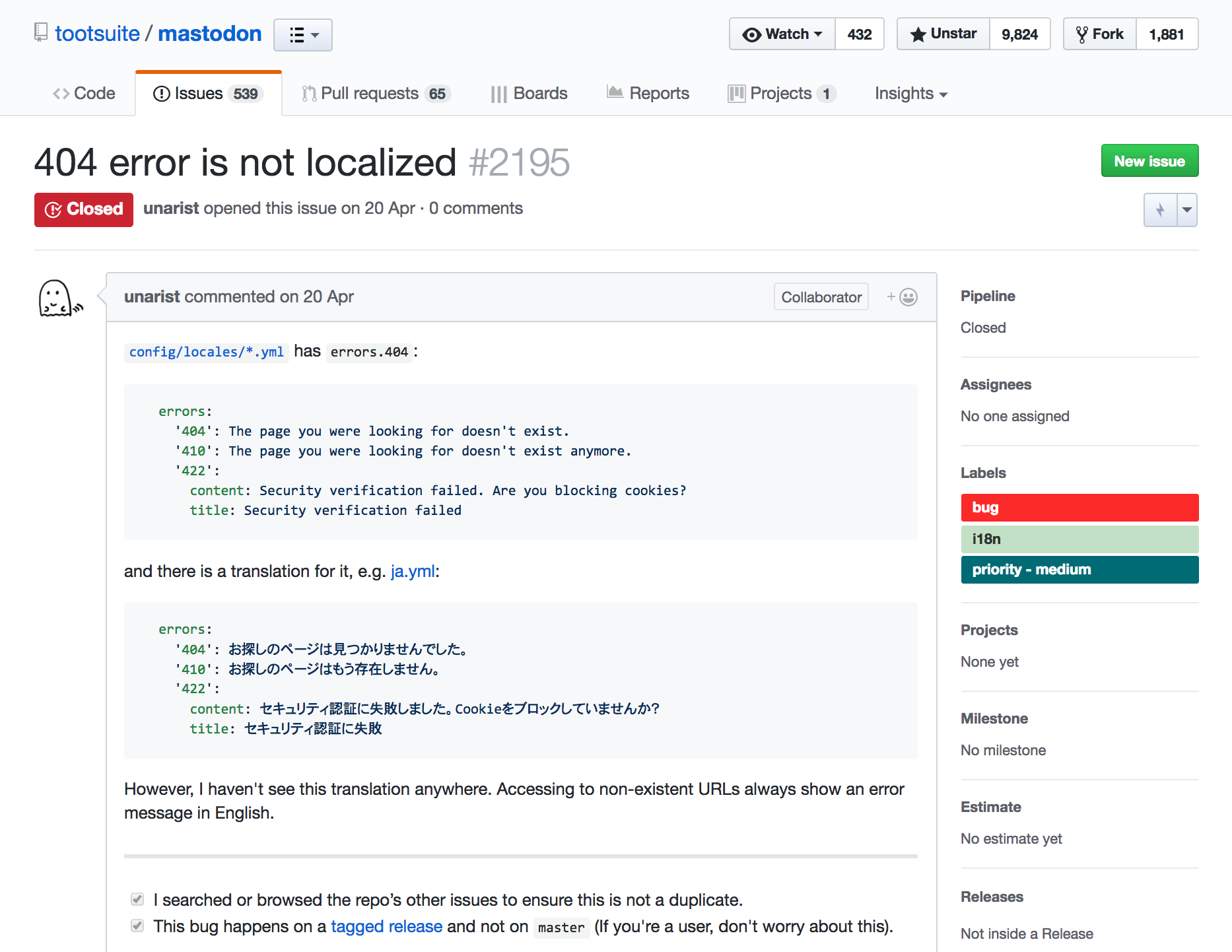The width and height of the screenshot is (1232, 952).
Task: Click the teal priority - medium label
Action: 1079,570
